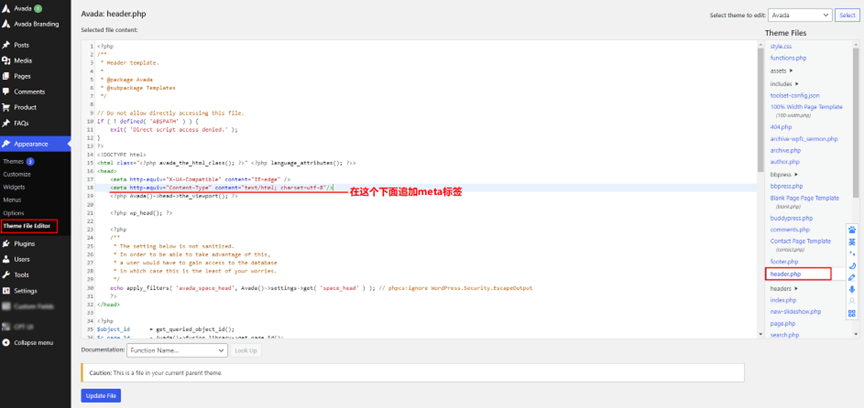The image size is (864, 408).
Task: Click the Pages icon in sidebar
Action: 6,76
